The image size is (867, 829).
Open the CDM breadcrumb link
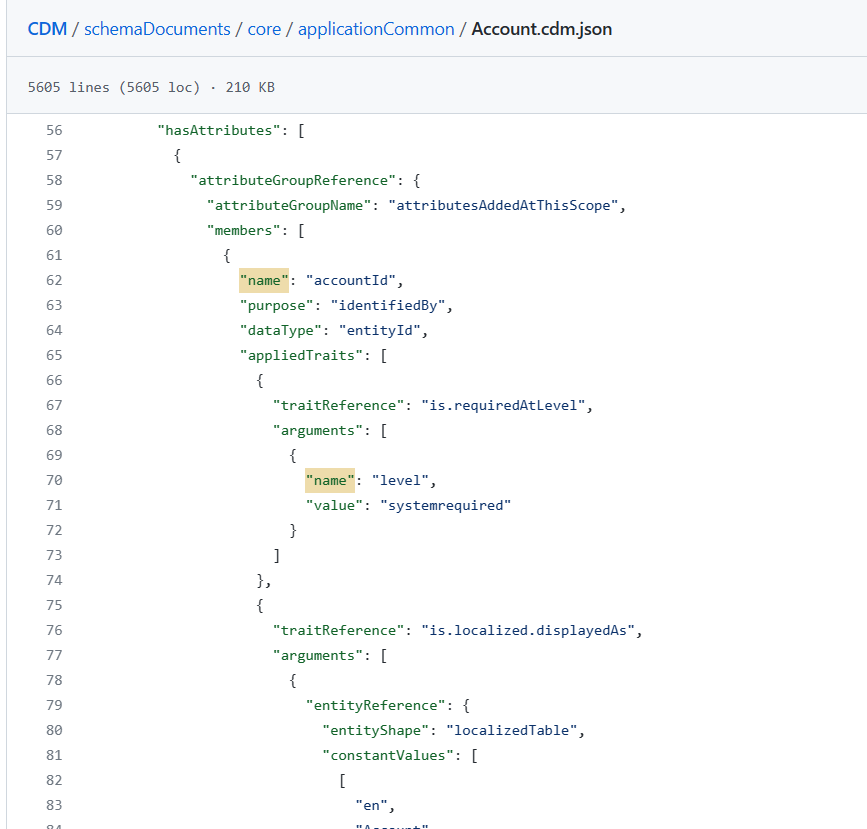47,29
